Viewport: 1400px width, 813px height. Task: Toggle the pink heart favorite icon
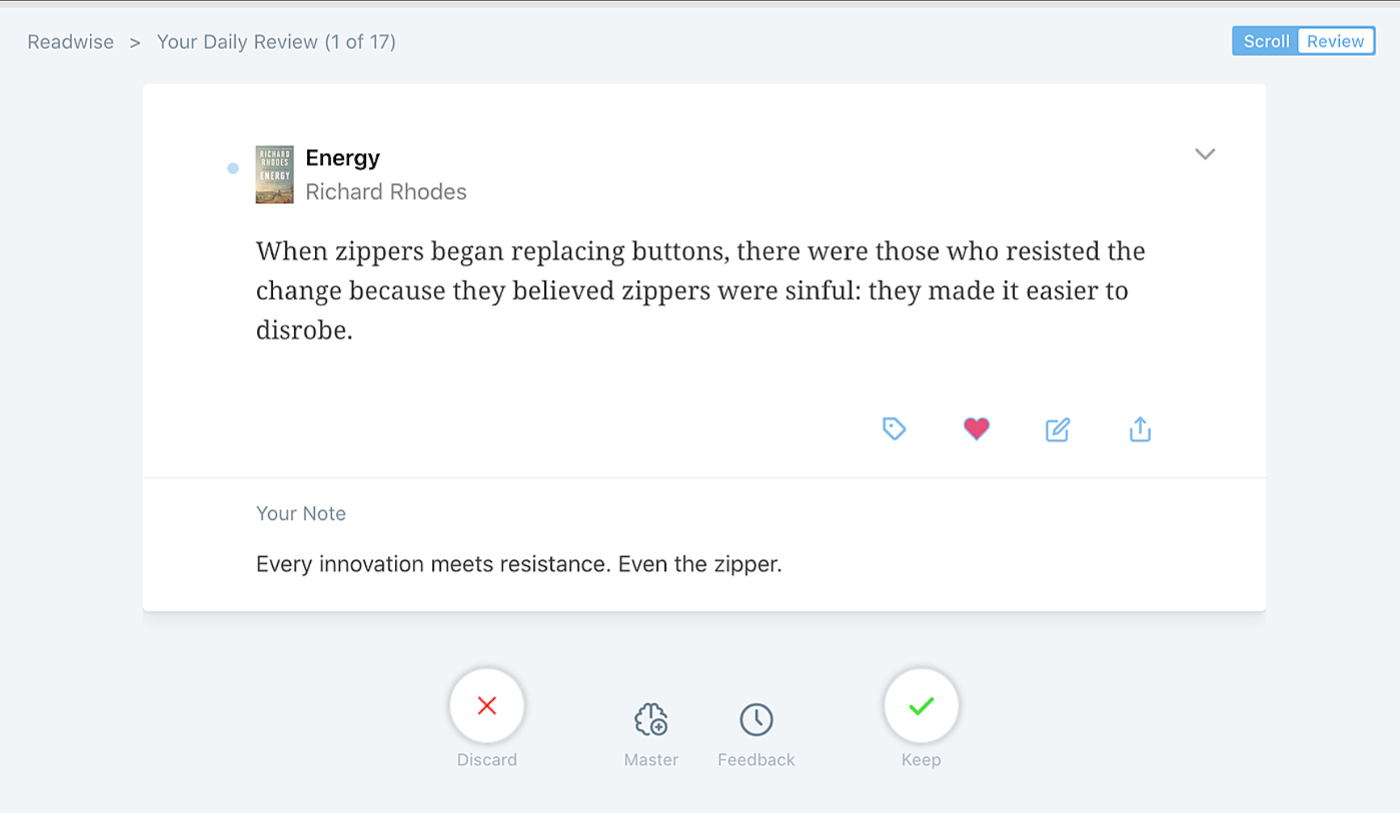[x=976, y=429]
